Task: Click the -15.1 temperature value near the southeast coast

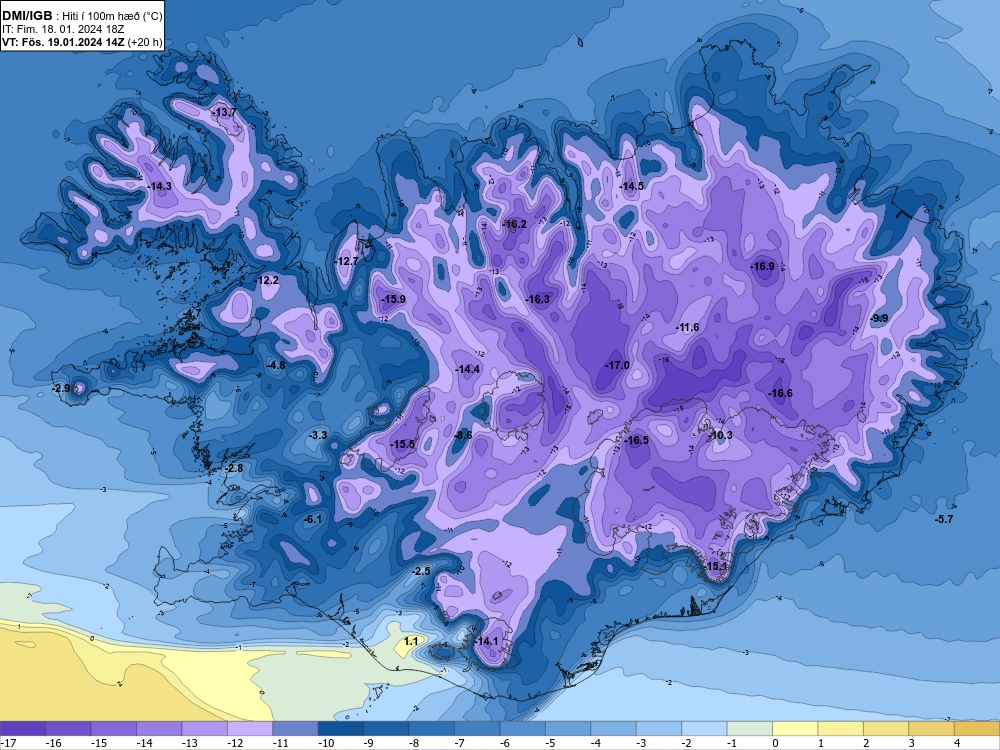Action: click(716, 566)
